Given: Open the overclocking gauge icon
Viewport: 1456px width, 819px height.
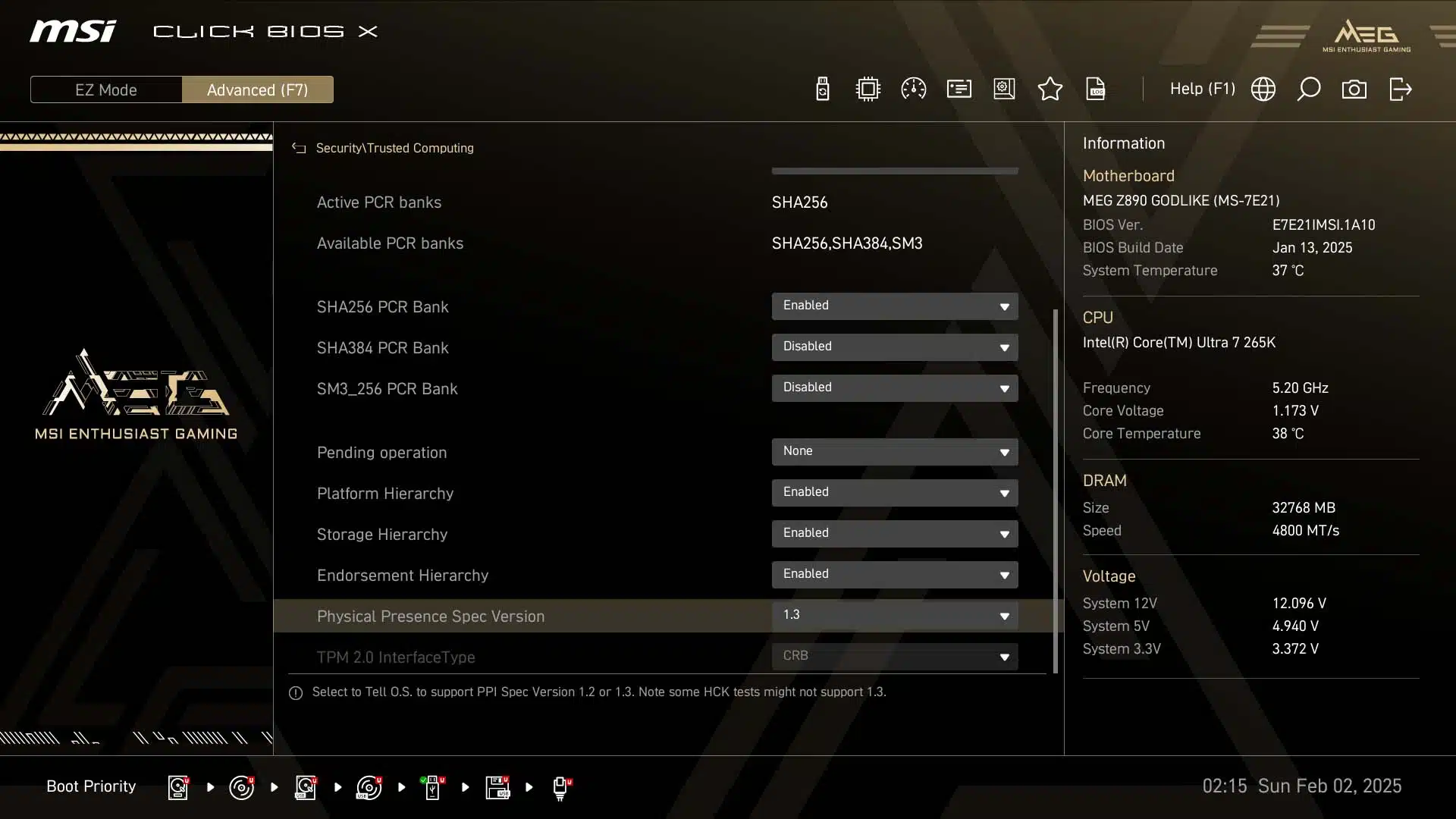Looking at the screenshot, I should pyautogui.click(x=913, y=89).
